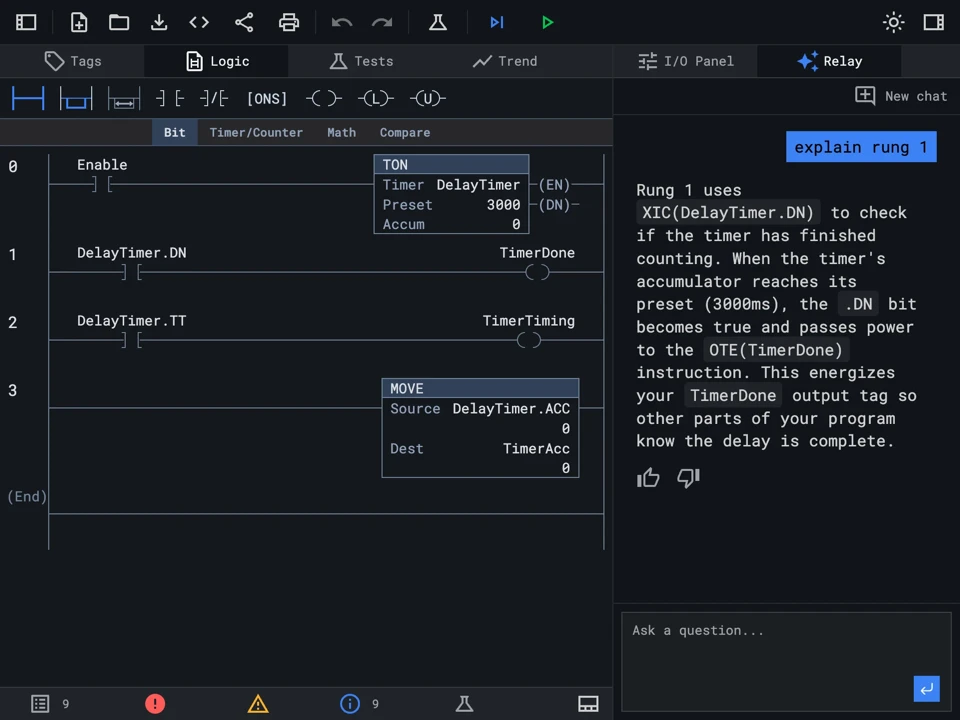Viewport: 960px width, 720px height.
Task: Click the Preset value 3000
Action: pyautogui.click(x=503, y=204)
